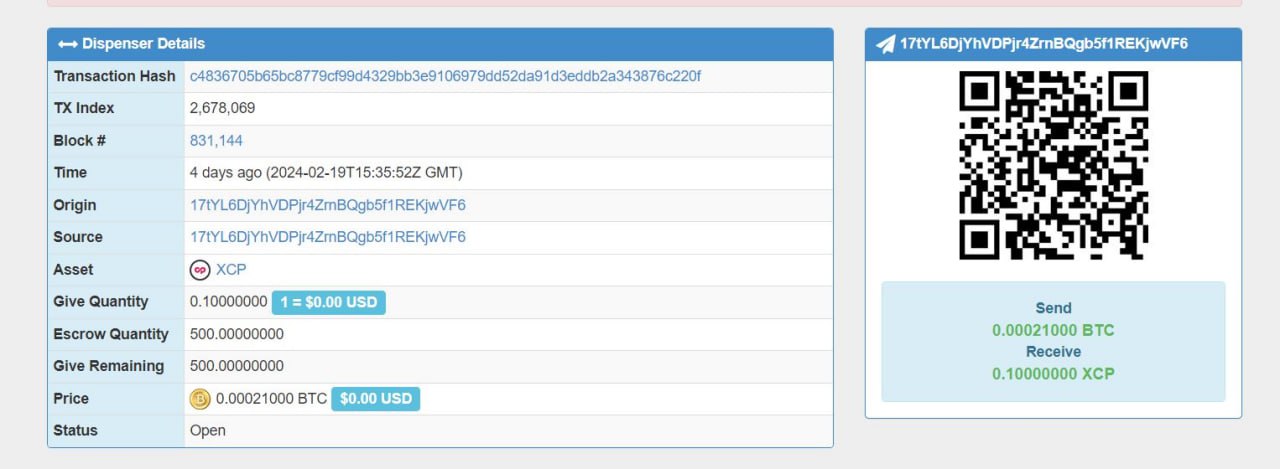Viewport: 1280px width, 469px height.
Task: Click the Send amount 0.00021000 BTC
Action: click(1053, 330)
